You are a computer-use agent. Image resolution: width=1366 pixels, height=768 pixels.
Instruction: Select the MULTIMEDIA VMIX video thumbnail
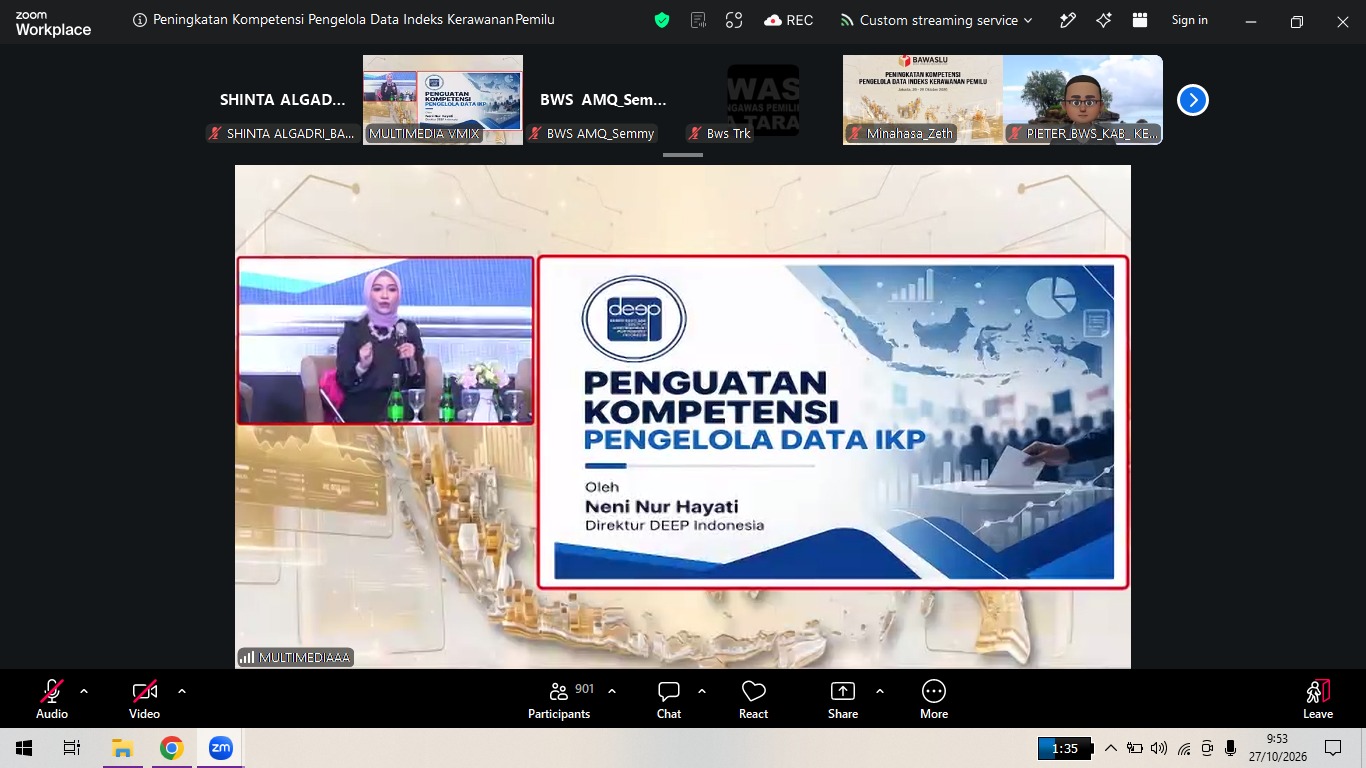[443, 100]
